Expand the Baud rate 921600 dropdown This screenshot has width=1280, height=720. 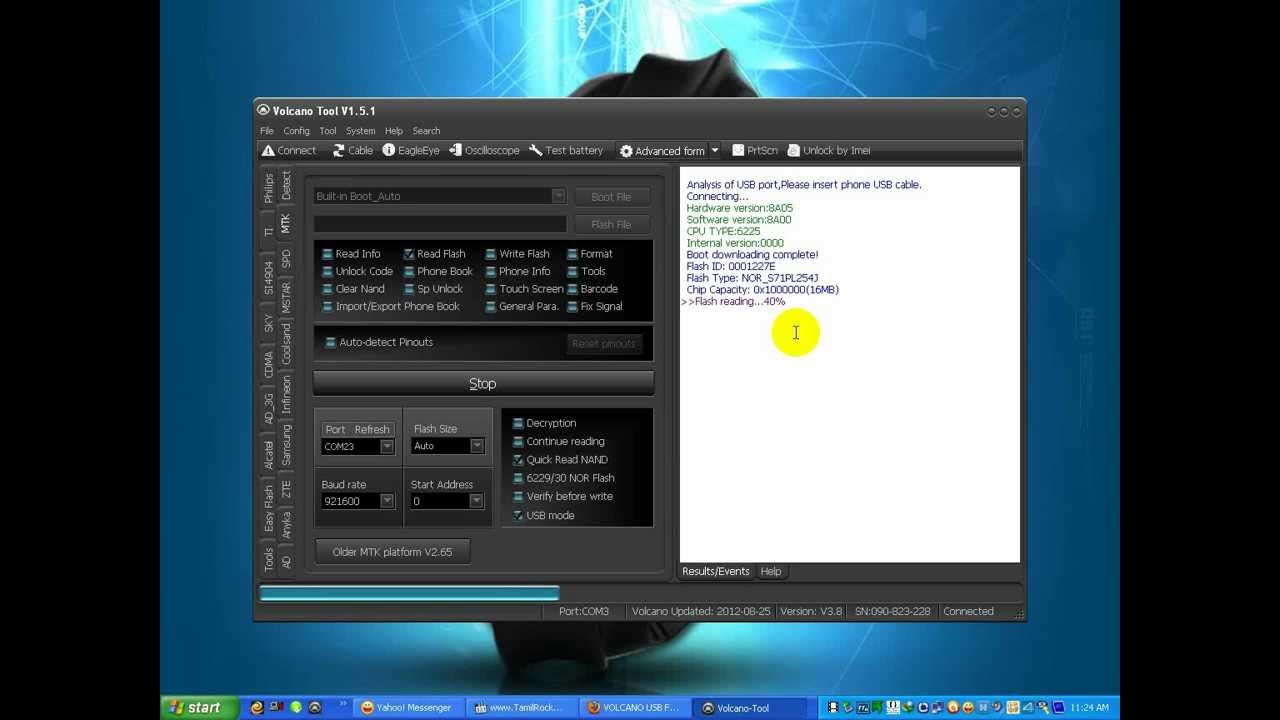(386, 501)
